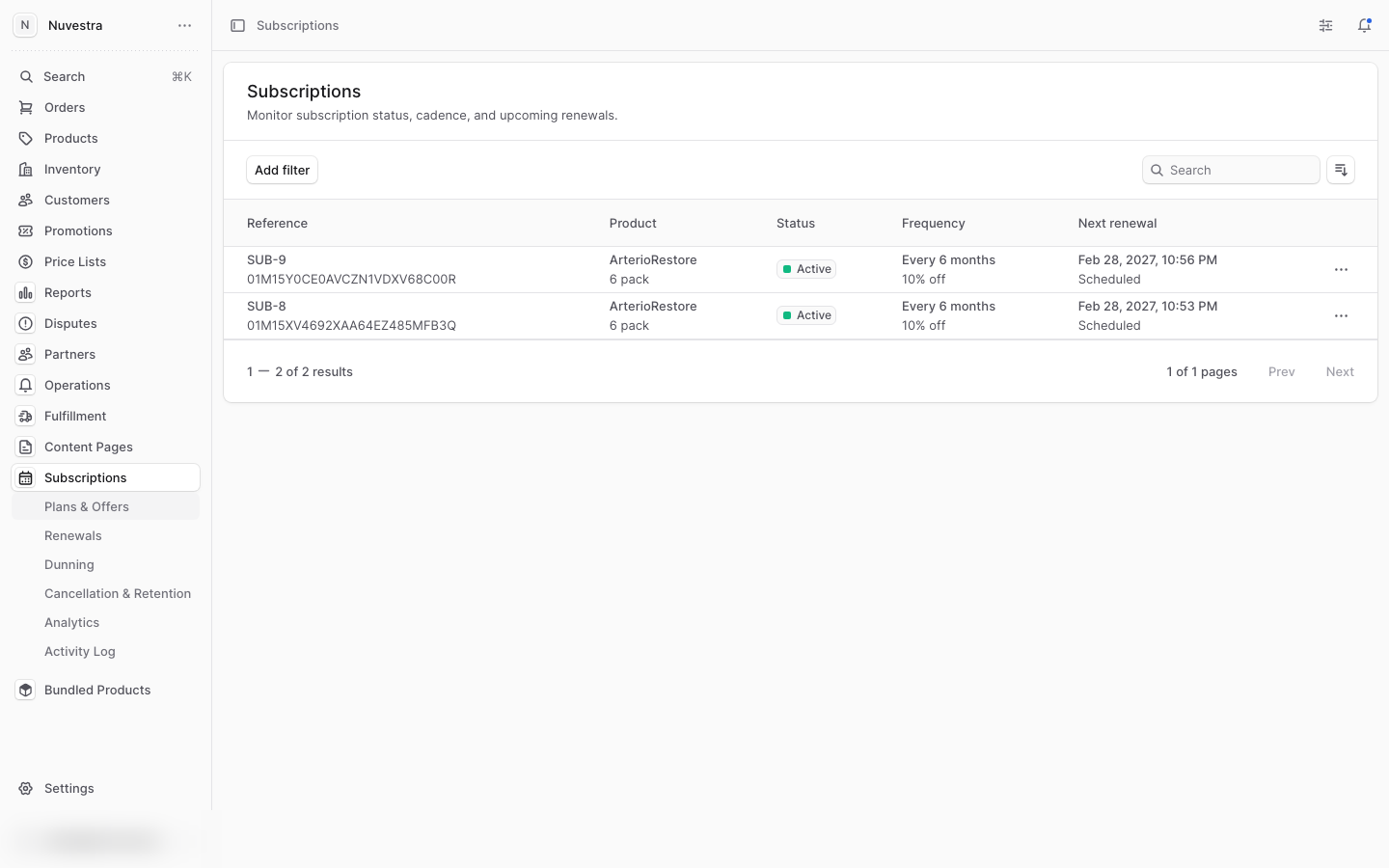Open Cancellation & Retention page
The image size is (1389, 868).
[105, 593]
